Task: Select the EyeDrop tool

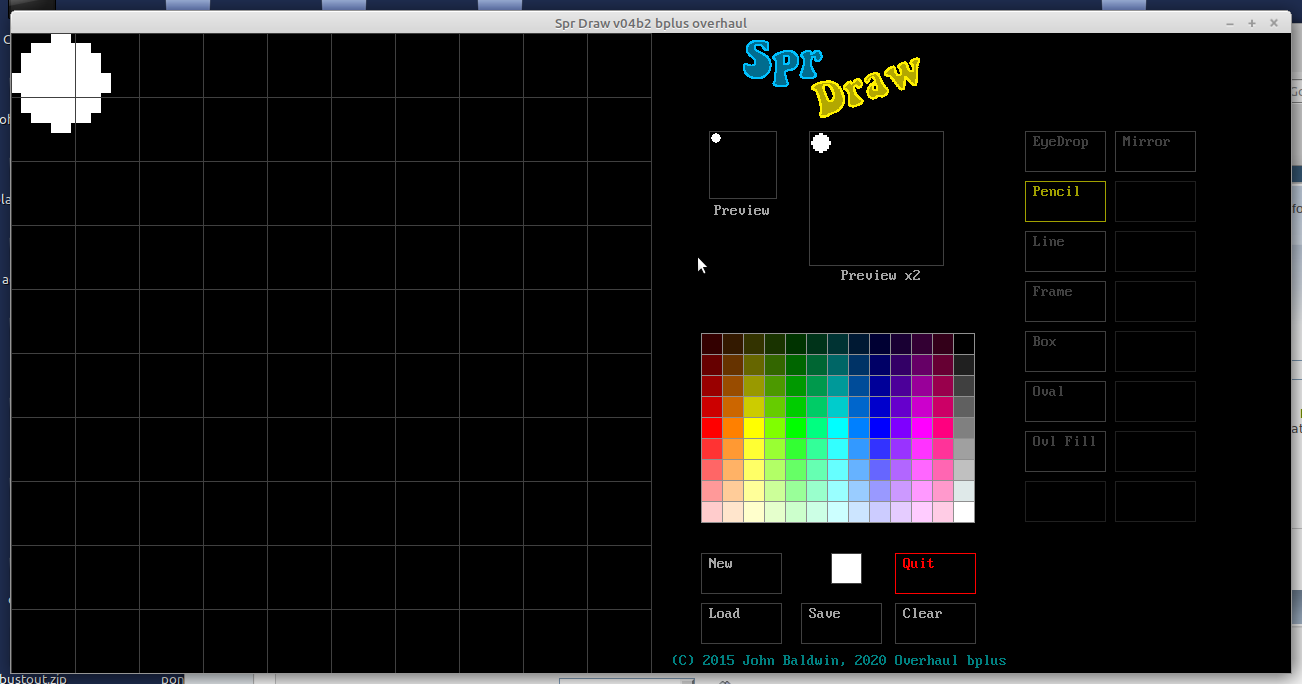Action: click(1065, 151)
